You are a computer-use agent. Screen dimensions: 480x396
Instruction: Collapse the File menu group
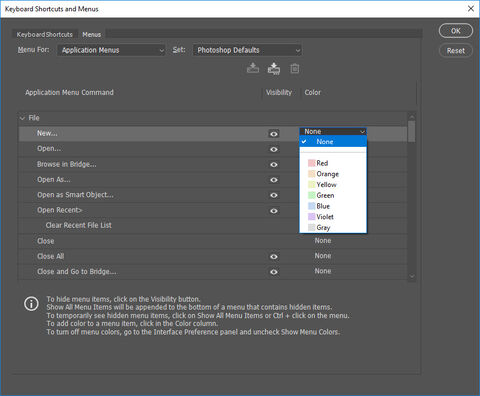tap(22, 118)
